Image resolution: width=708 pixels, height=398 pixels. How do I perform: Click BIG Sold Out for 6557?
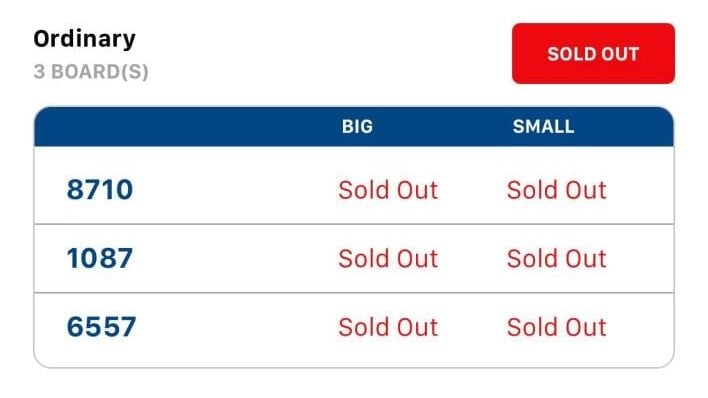click(388, 327)
